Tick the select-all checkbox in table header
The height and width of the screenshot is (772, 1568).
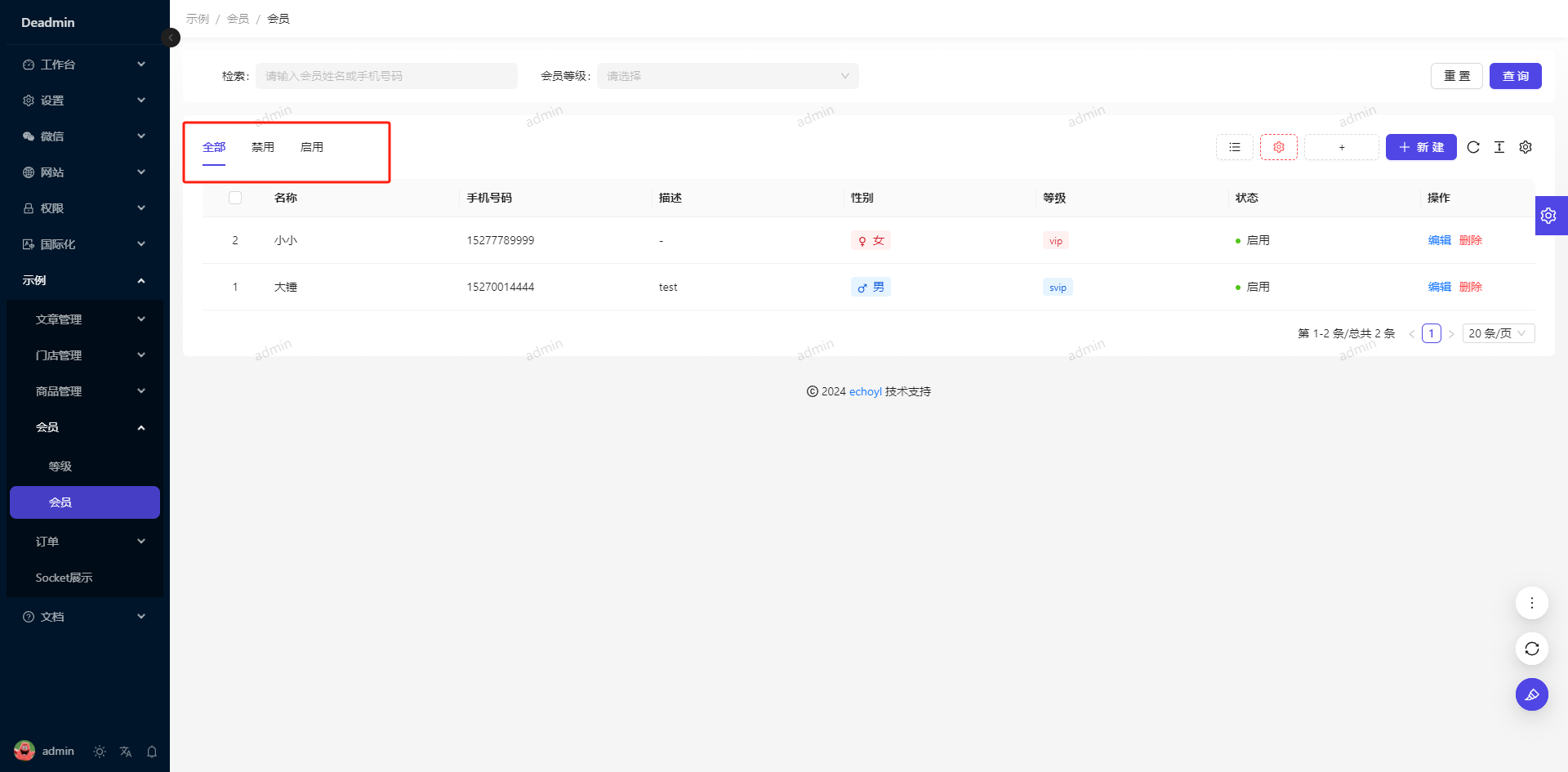(x=235, y=198)
